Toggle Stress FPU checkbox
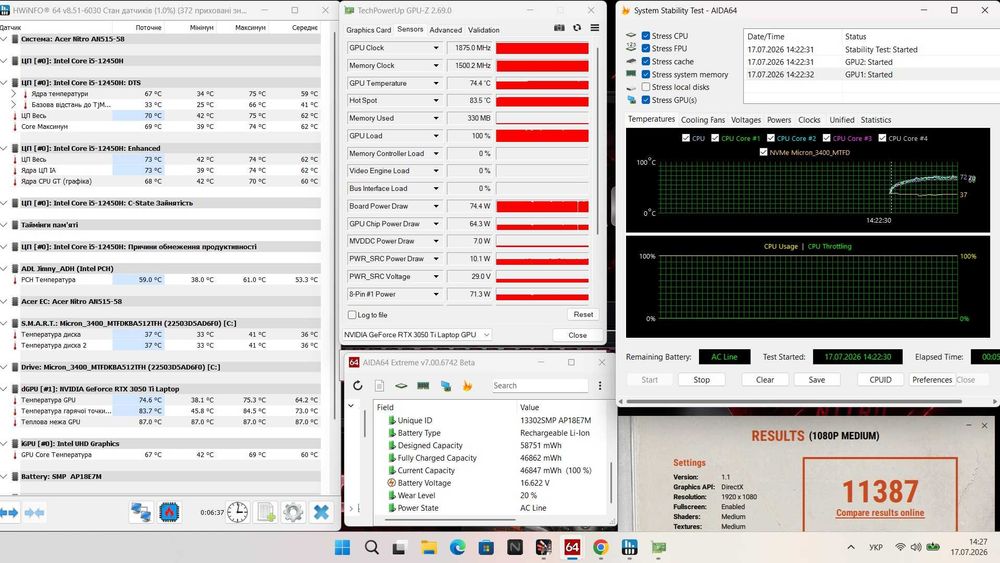Image resolution: width=1000 pixels, height=563 pixels. pos(646,48)
